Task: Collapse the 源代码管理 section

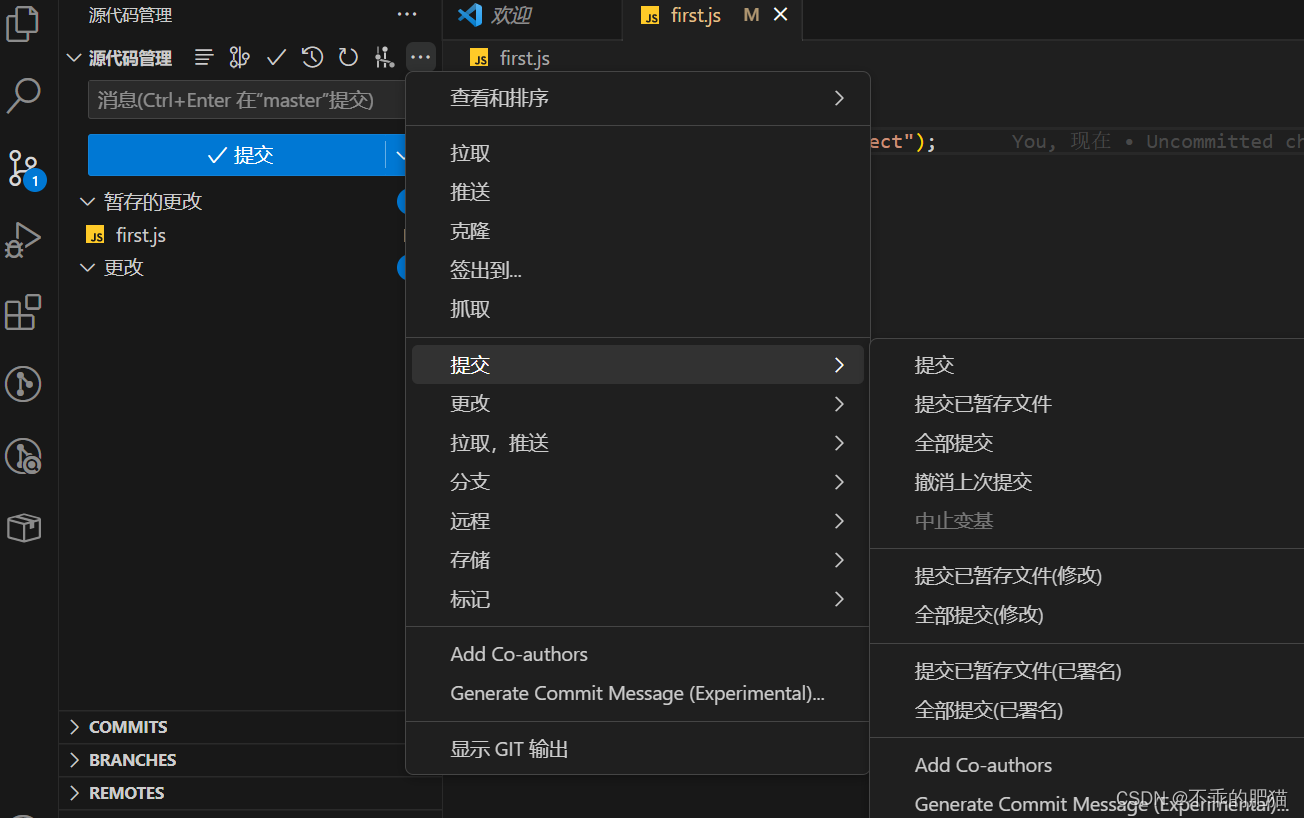Action: pos(73,58)
